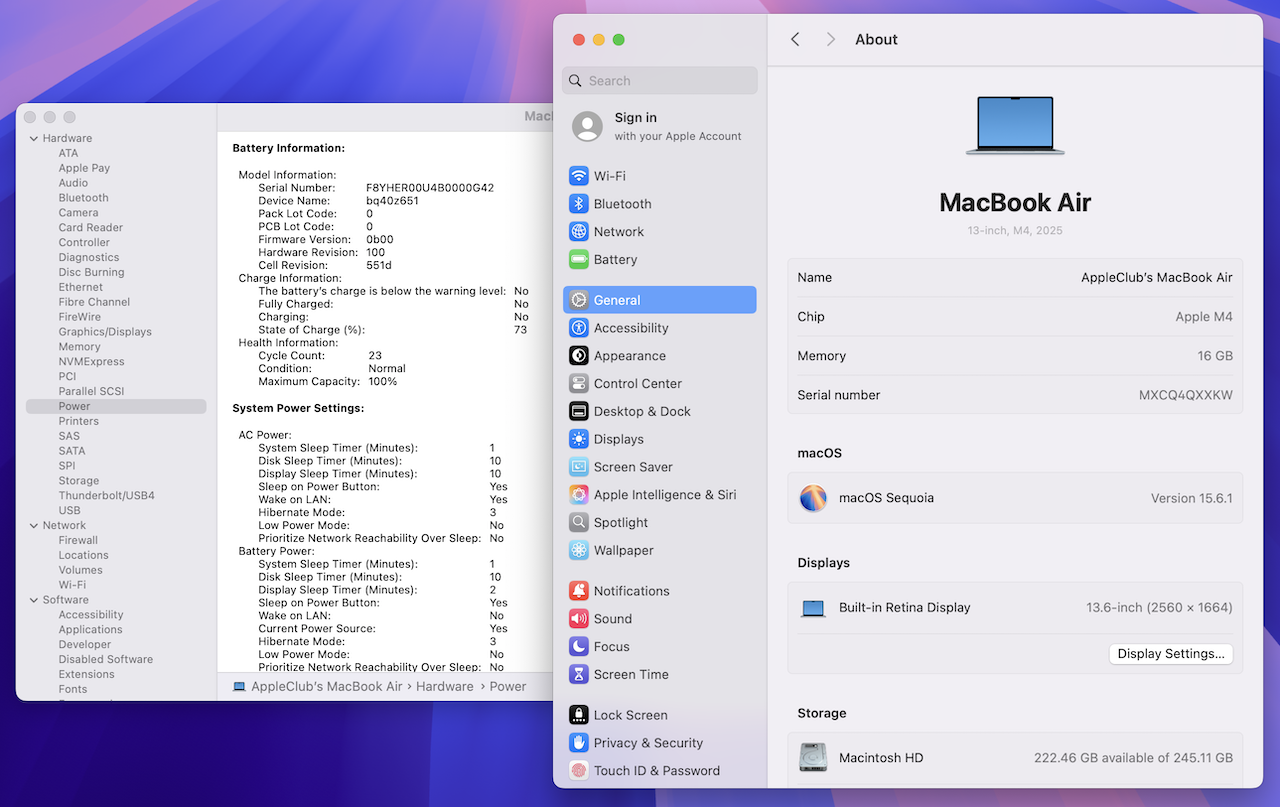Open Appearance settings
This screenshot has height=807, width=1280.
tap(660, 356)
